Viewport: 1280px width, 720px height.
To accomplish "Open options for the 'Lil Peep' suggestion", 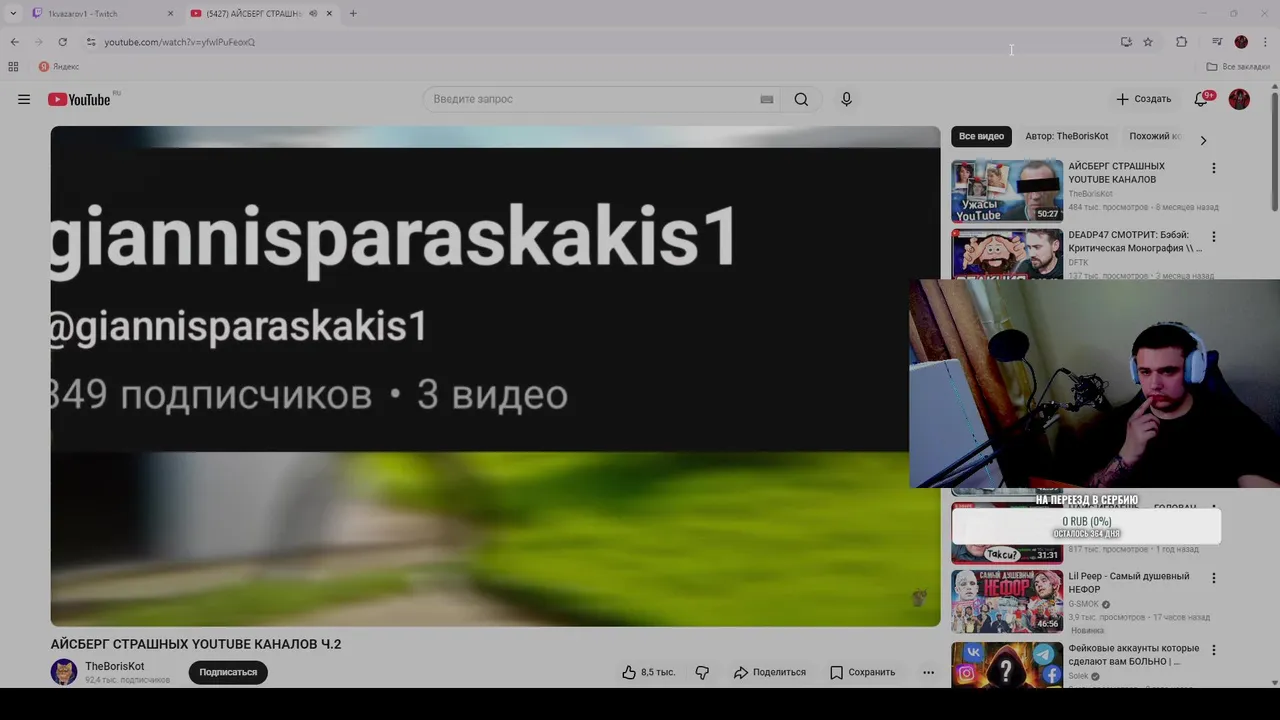I will click(x=1214, y=578).
